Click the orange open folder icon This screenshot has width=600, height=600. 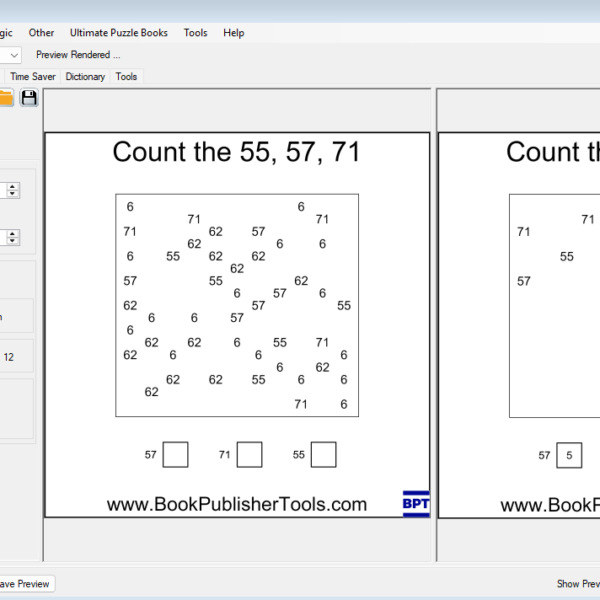coord(5,97)
